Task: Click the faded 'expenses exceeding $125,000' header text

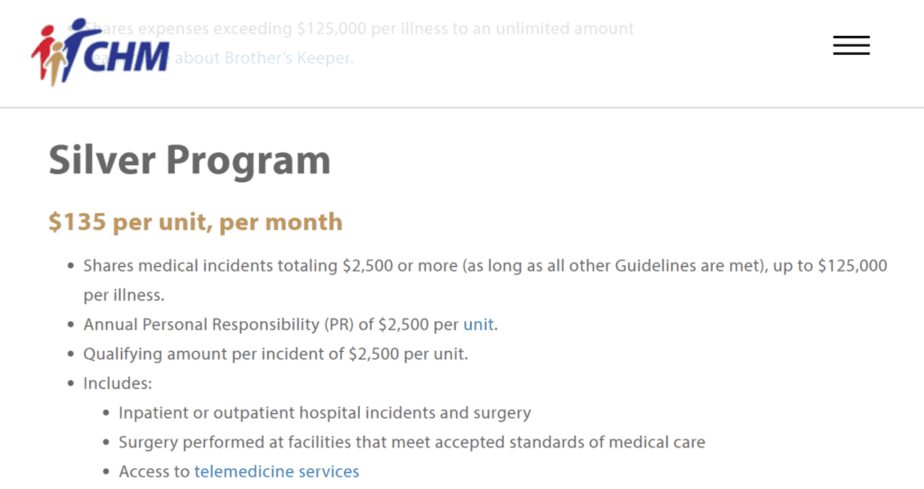Action: click(252, 29)
